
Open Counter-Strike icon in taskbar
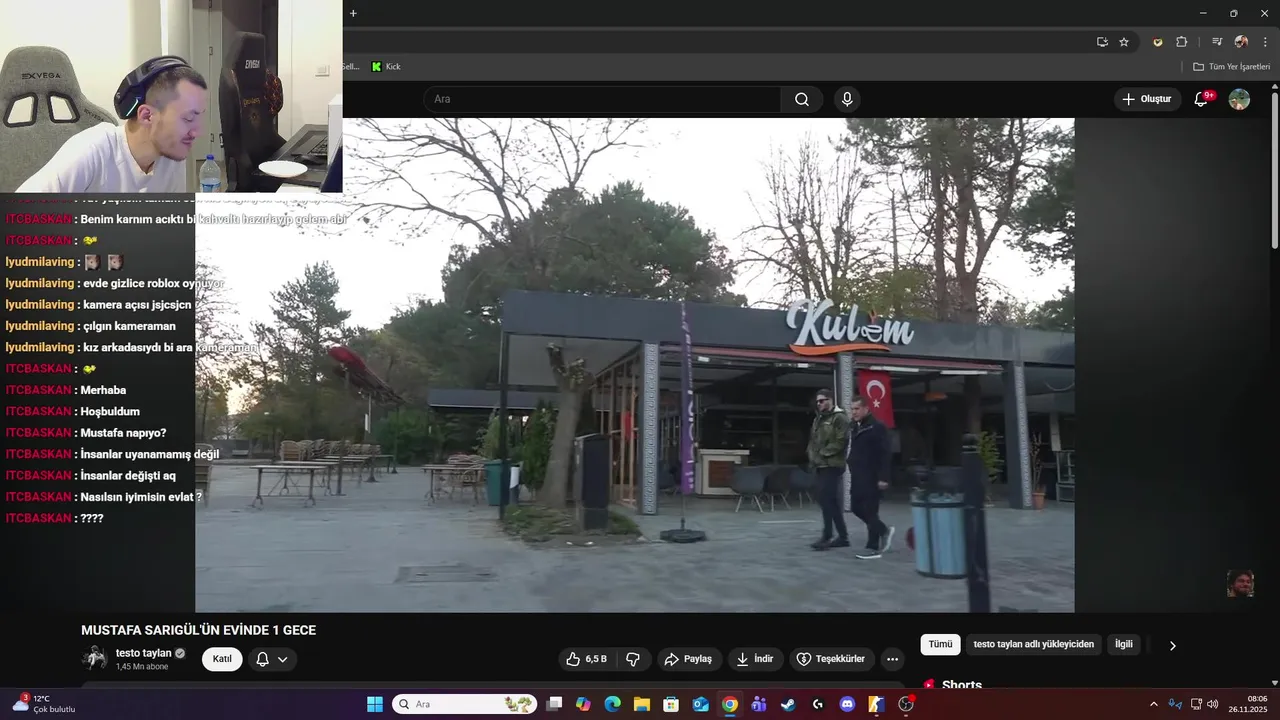(x=876, y=704)
